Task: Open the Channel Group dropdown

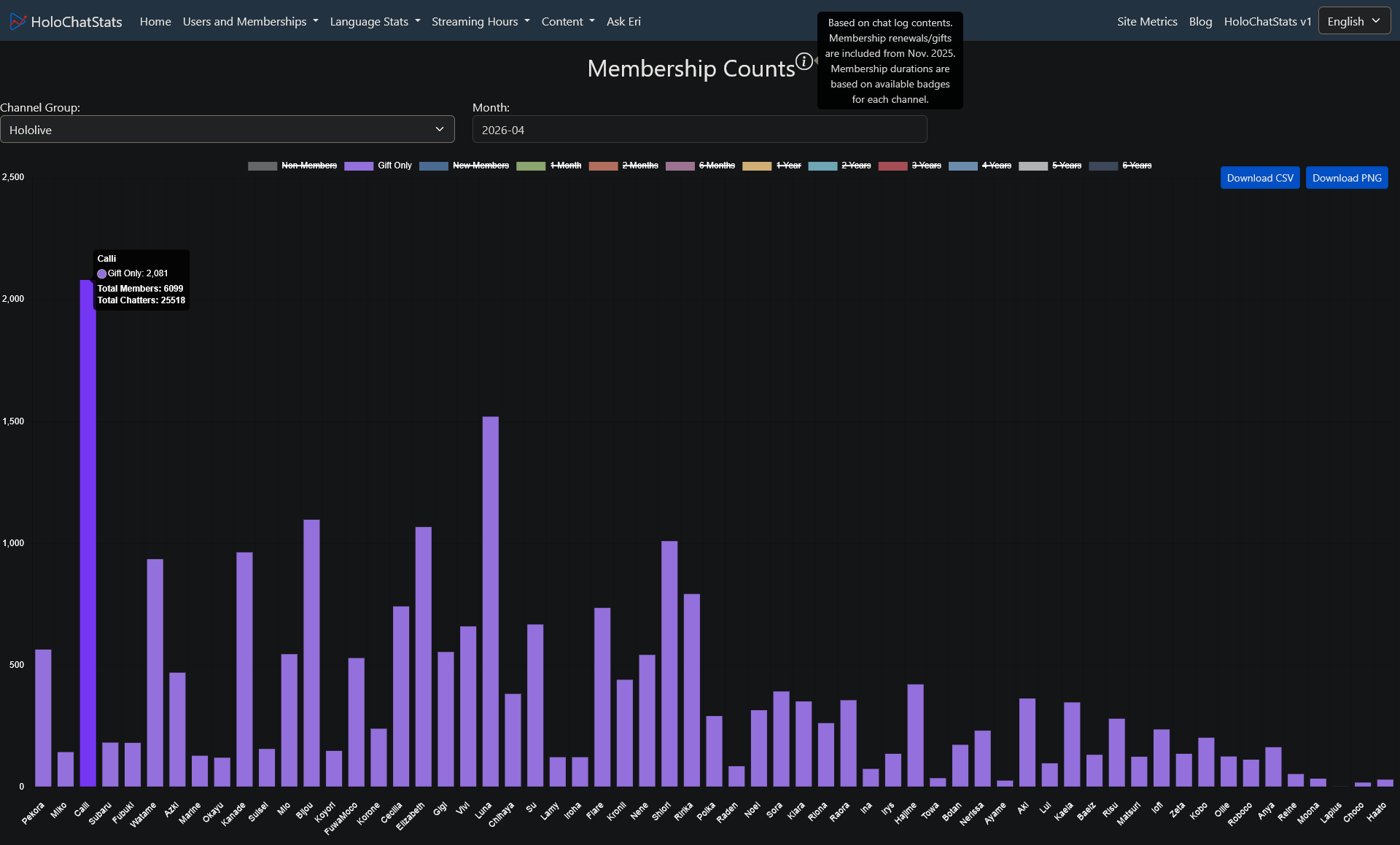Action: pos(227,129)
